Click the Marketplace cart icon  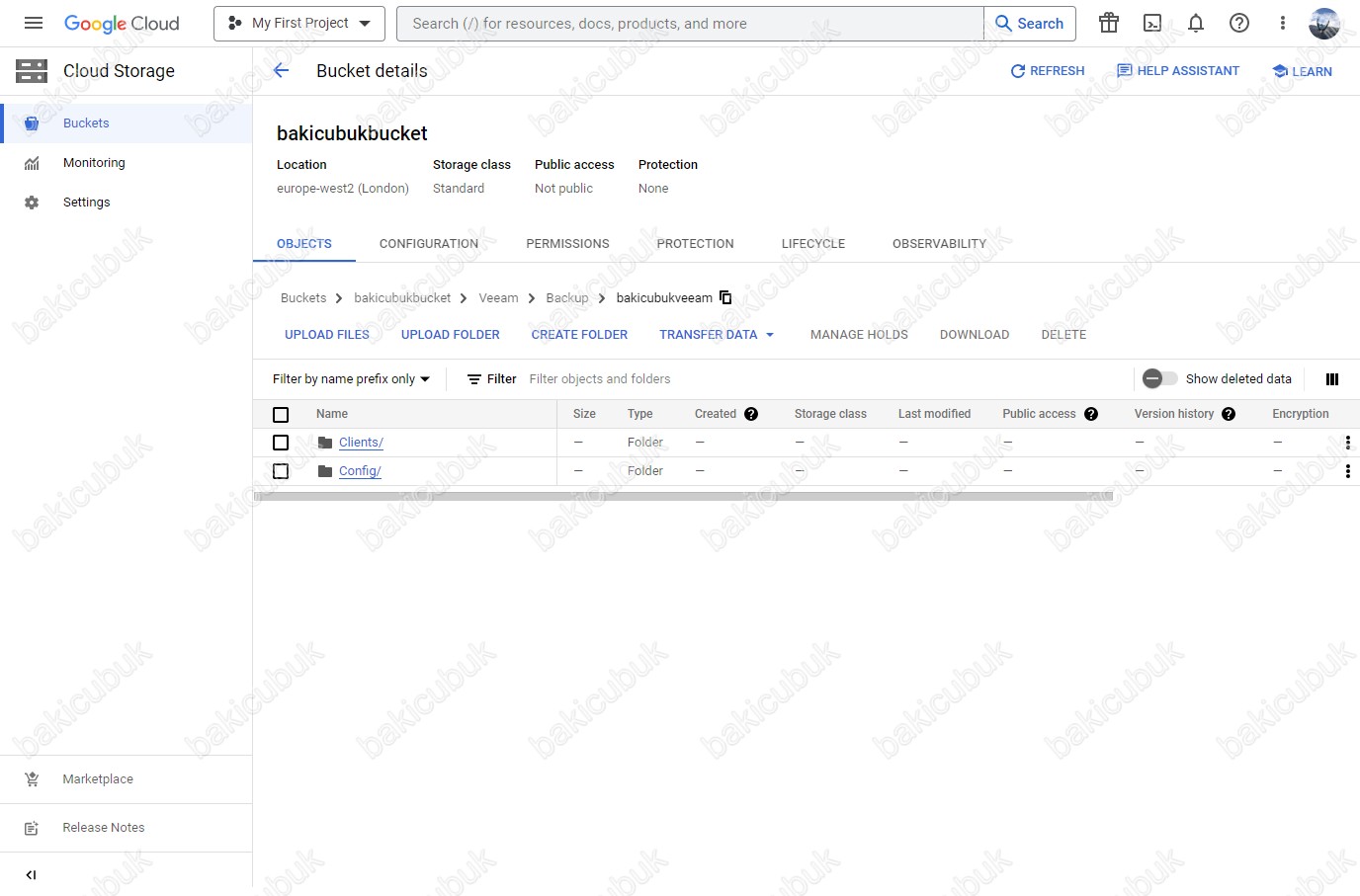32,779
